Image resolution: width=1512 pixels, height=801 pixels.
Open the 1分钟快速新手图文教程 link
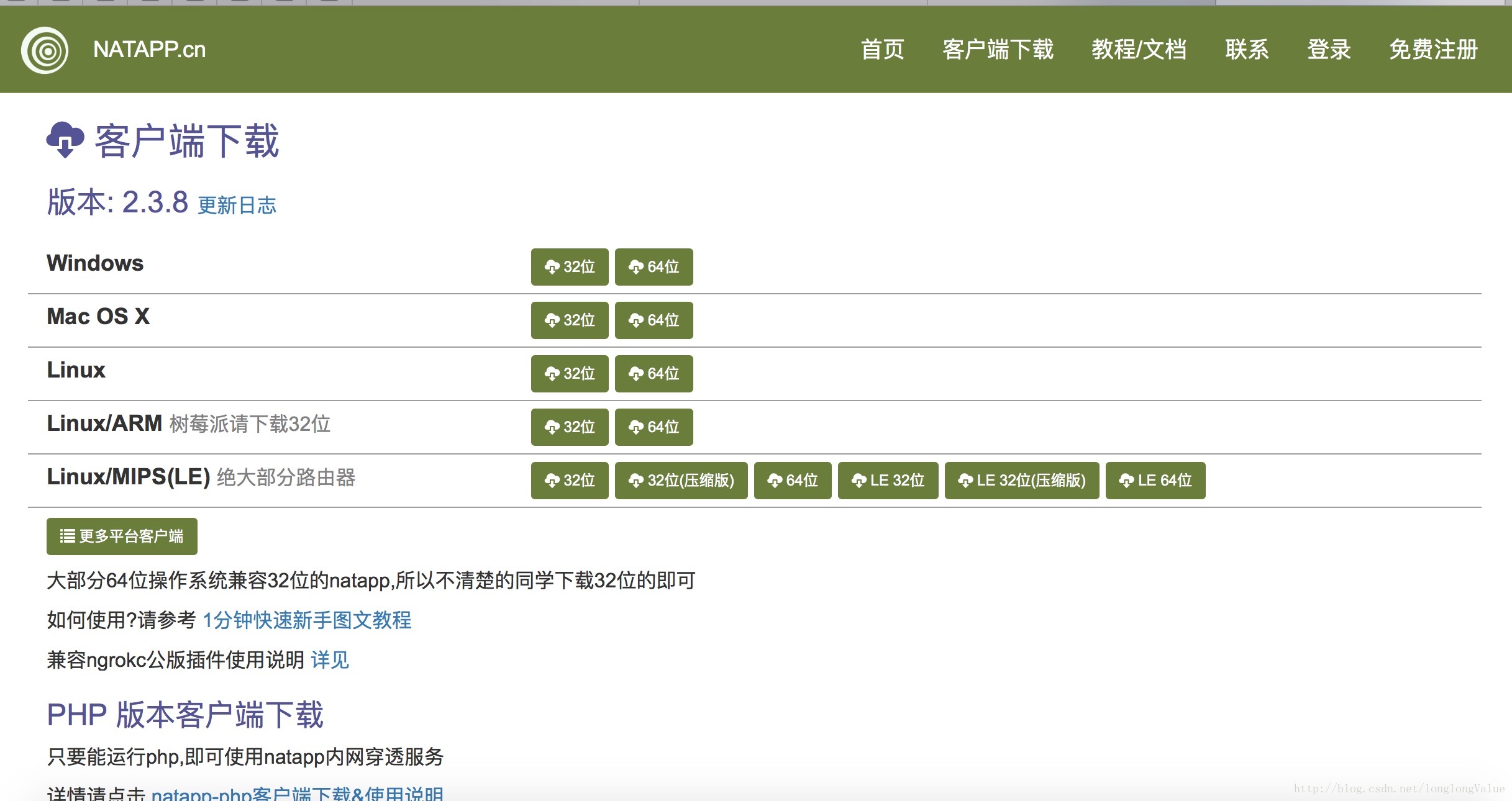(x=307, y=620)
